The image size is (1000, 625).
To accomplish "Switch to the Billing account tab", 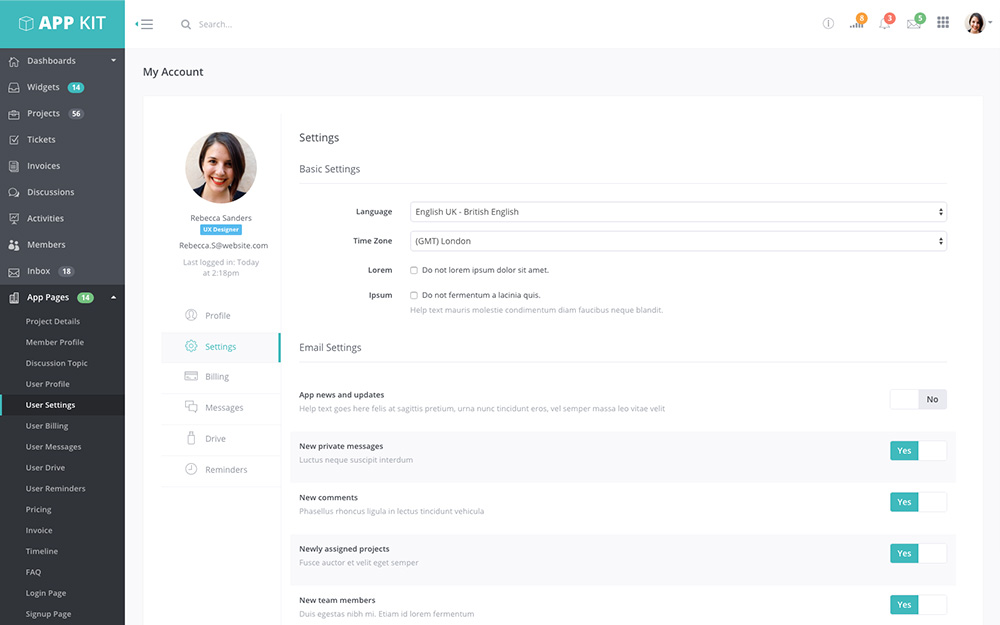I will pyautogui.click(x=217, y=377).
